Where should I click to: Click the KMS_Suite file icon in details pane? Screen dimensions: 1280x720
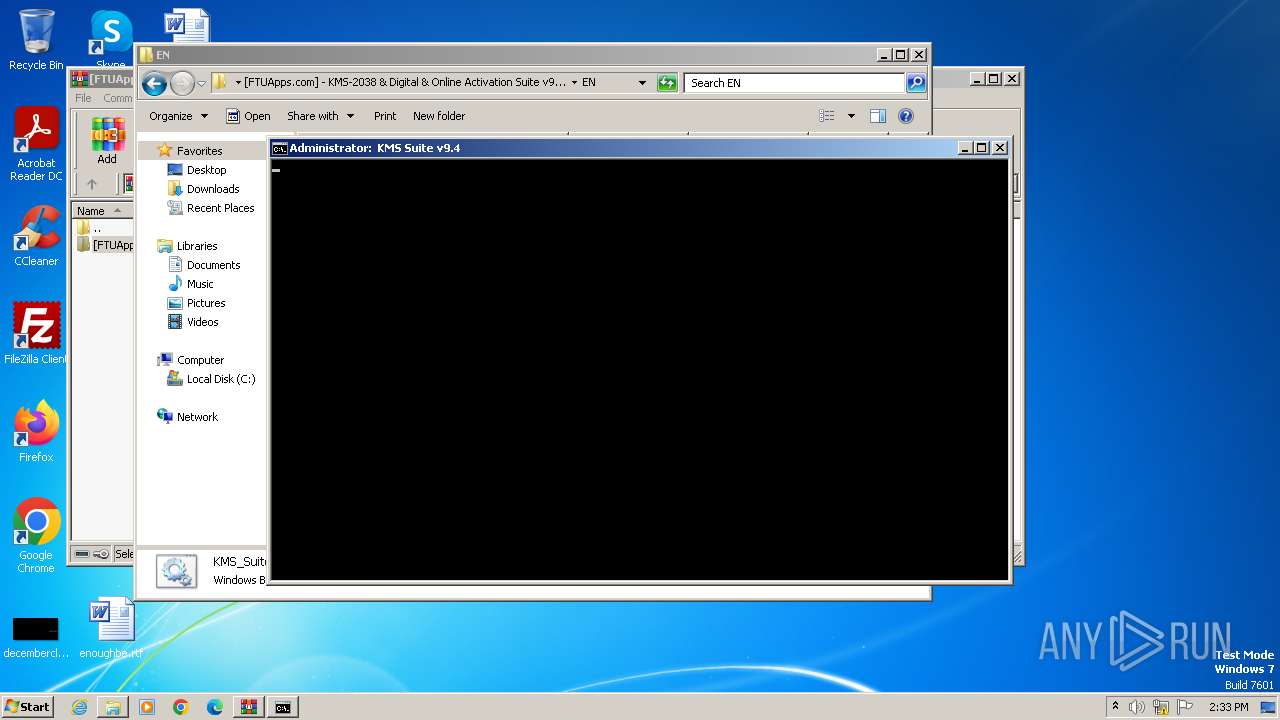(177, 571)
